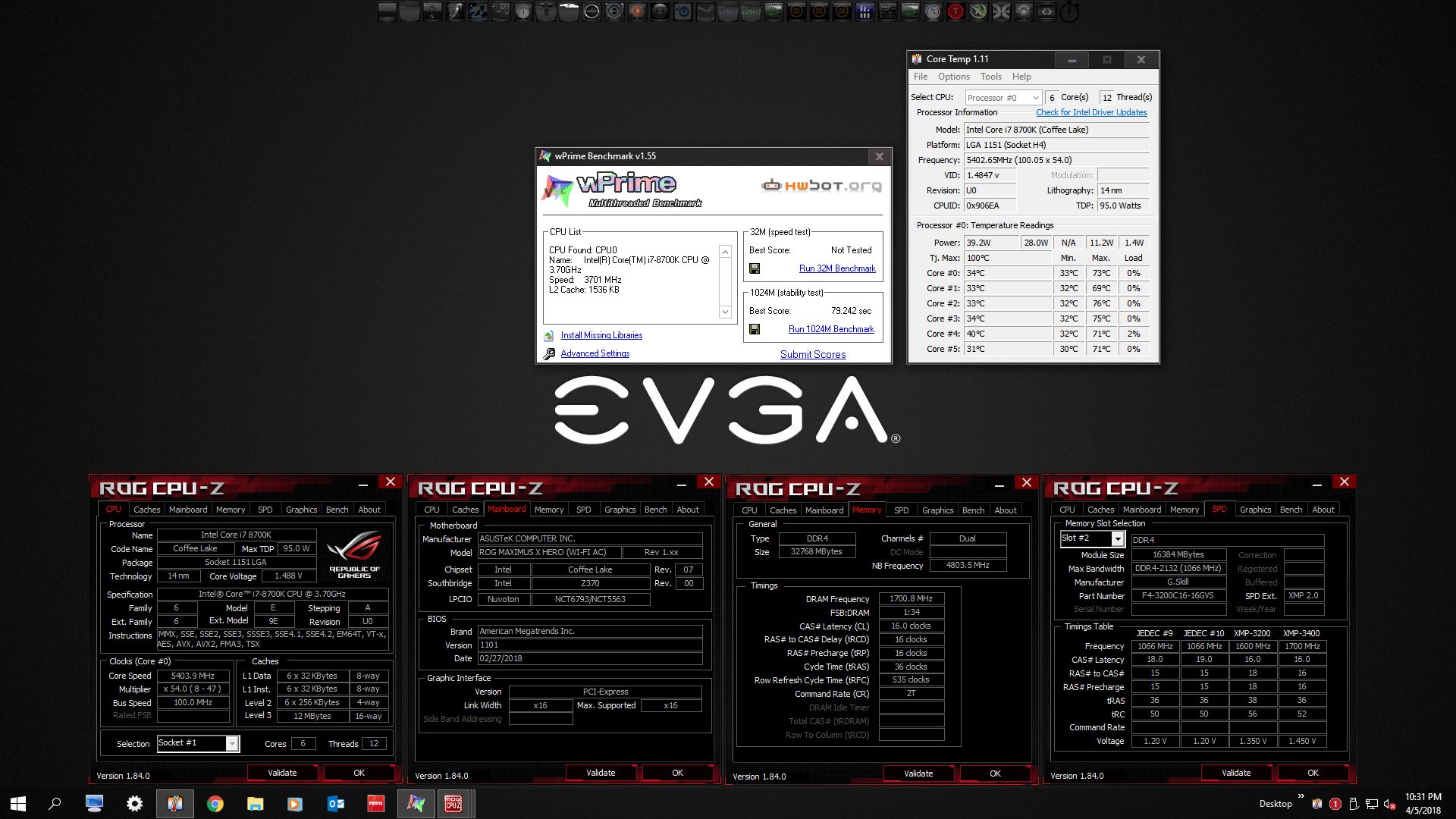Click the blue bars icon in top dock
The height and width of the screenshot is (819, 1456).
(x=864, y=11)
